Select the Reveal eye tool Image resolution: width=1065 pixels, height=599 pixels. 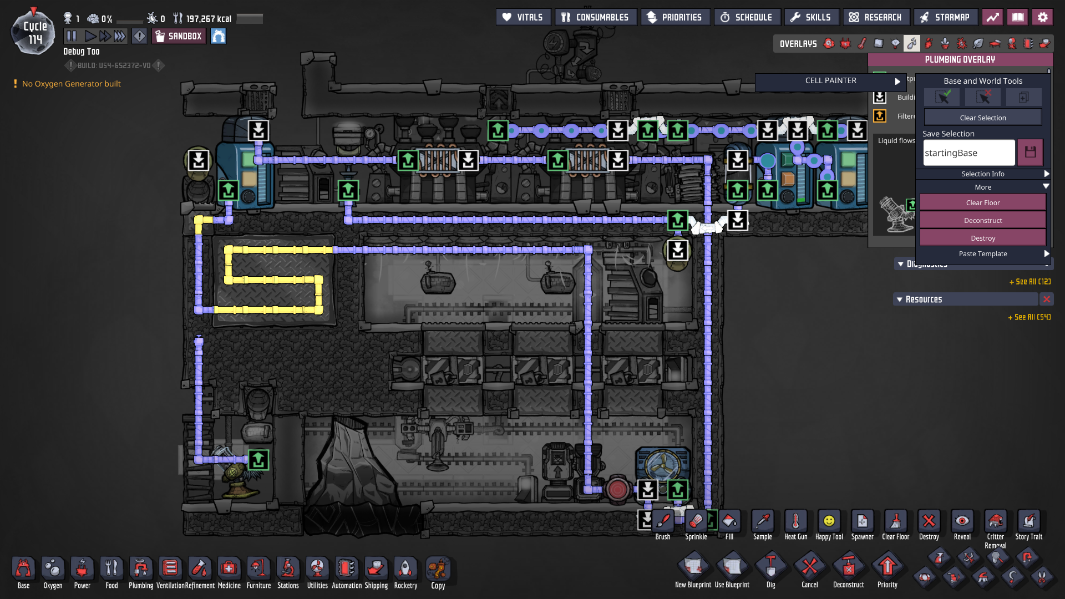(x=962, y=522)
